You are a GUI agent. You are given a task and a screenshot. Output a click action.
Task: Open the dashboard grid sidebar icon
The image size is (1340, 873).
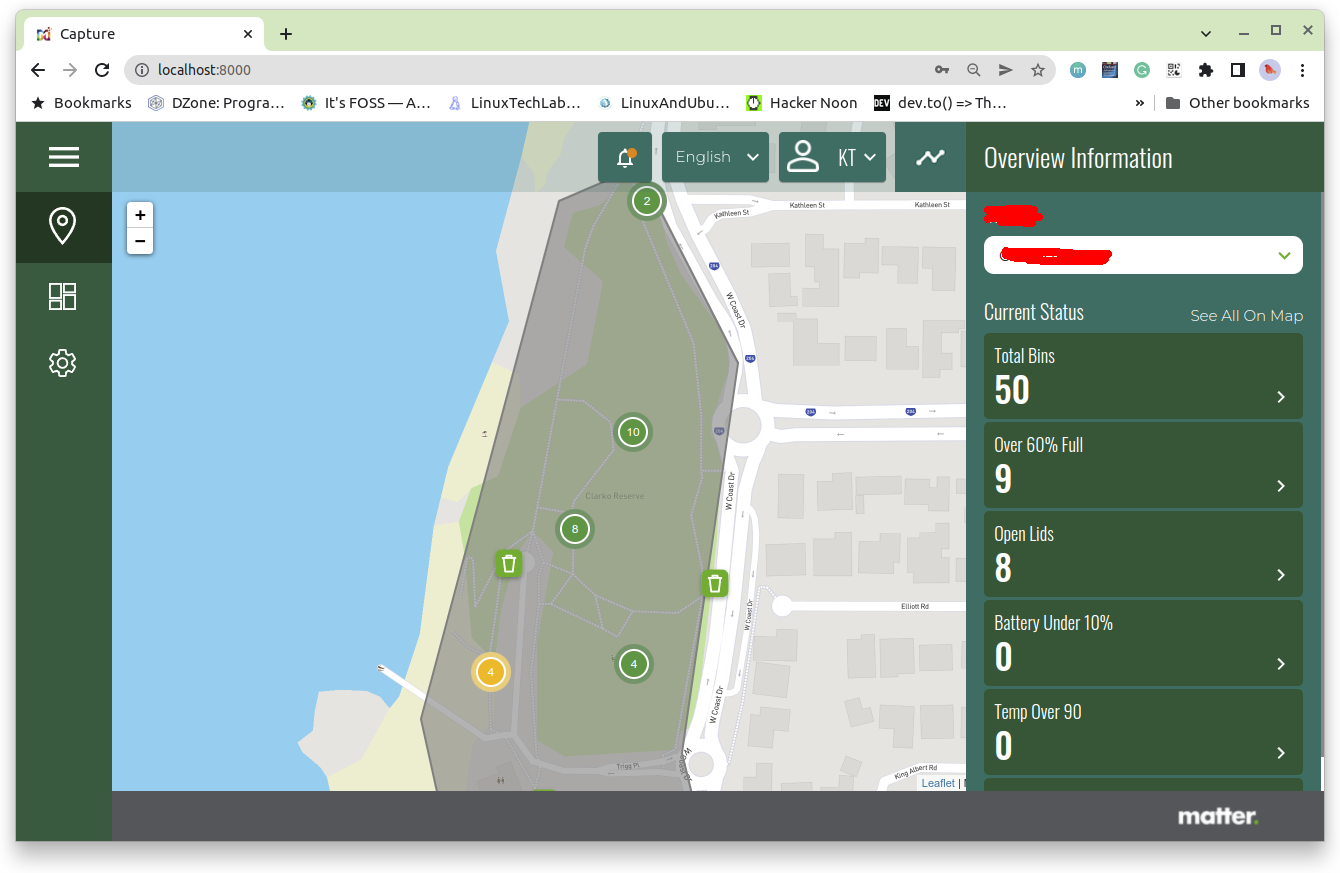click(x=63, y=296)
